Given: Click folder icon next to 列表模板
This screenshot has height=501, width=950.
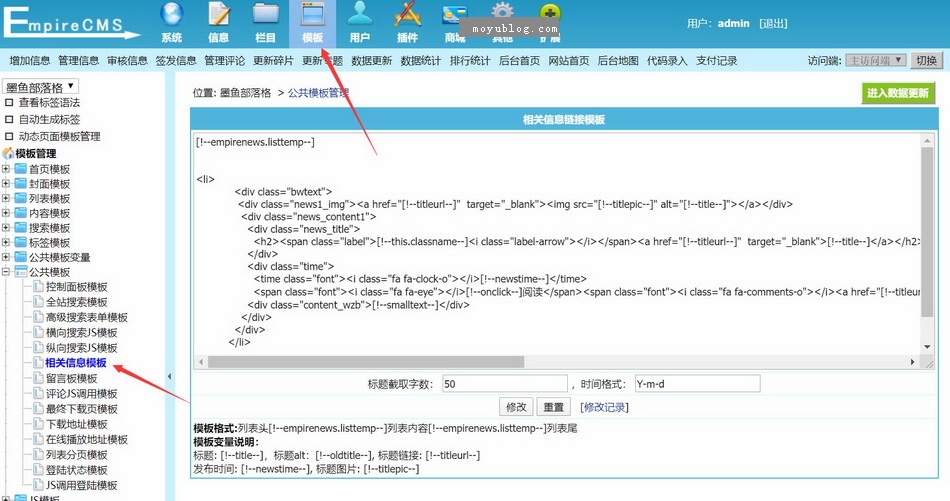Looking at the screenshot, I should pyautogui.click(x=21, y=198).
